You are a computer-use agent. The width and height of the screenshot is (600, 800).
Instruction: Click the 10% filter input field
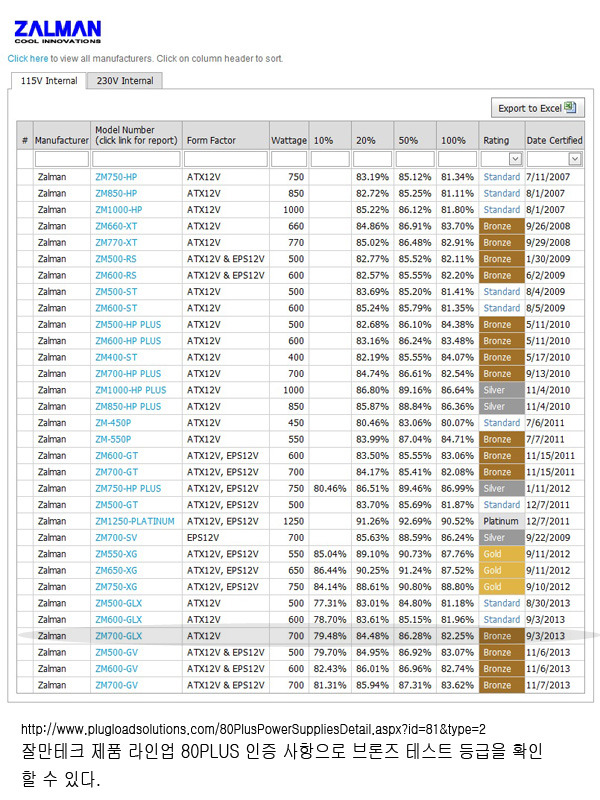330,159
